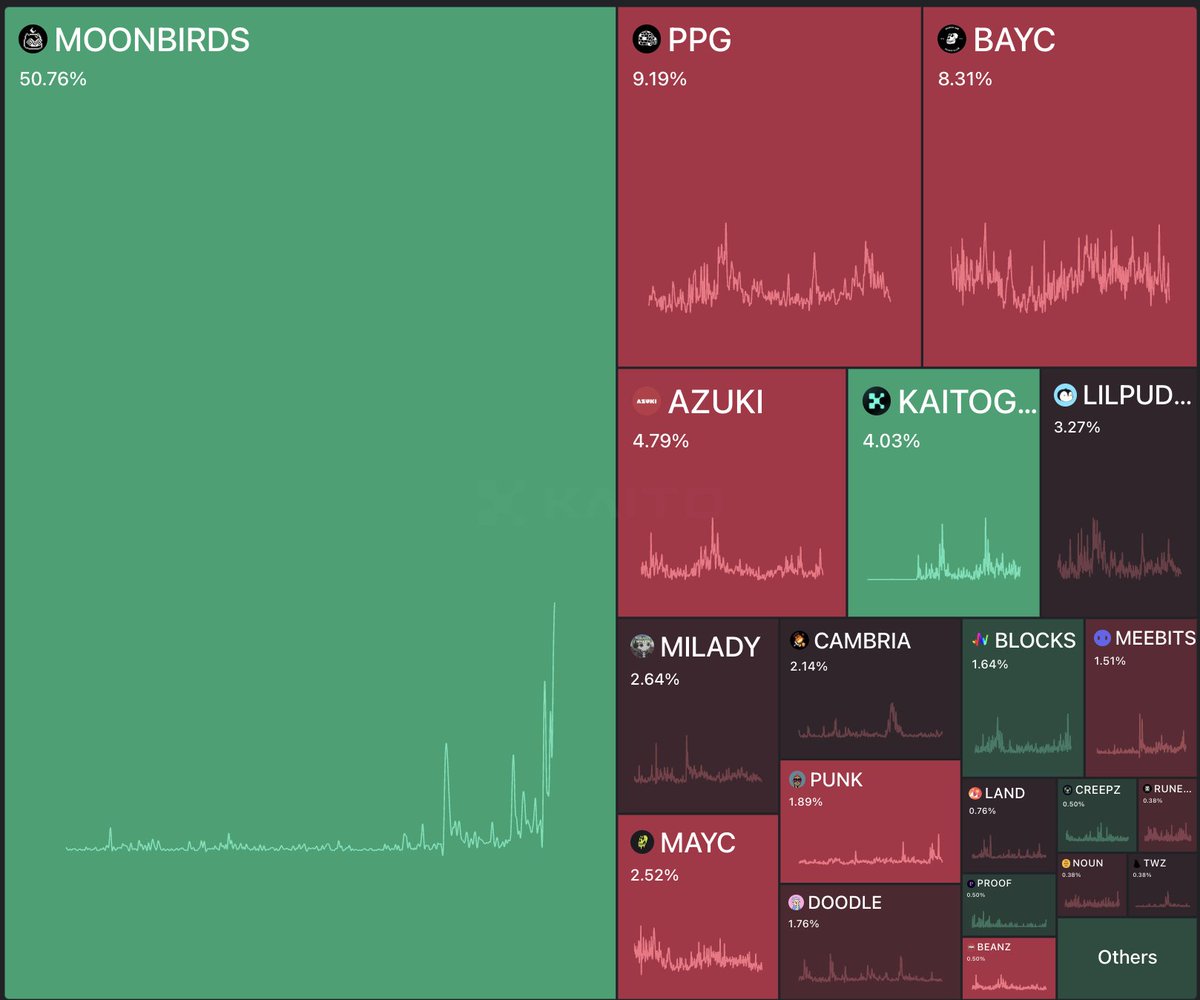
Task: Select the AZUKI title label
Action: click(716, 402)
